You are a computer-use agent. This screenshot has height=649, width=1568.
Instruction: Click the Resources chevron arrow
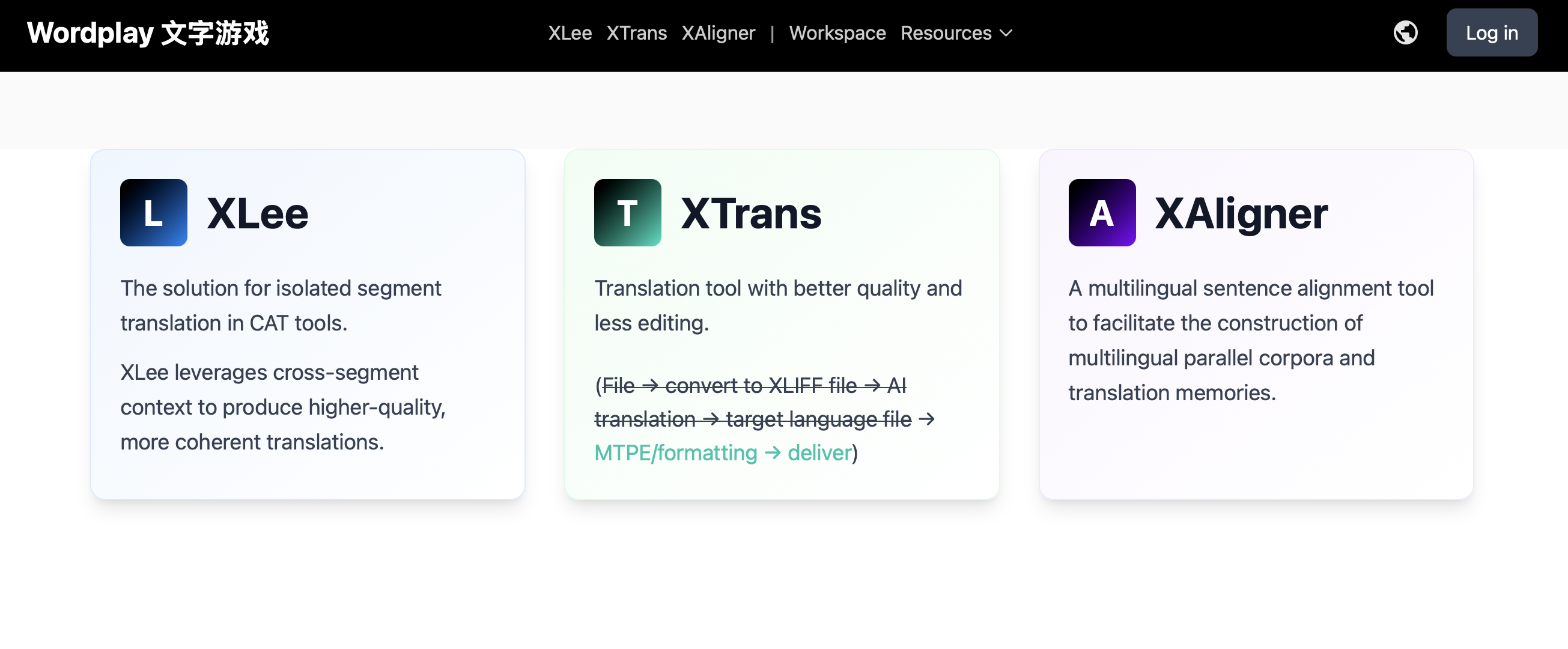click(x=1007, y=34)
